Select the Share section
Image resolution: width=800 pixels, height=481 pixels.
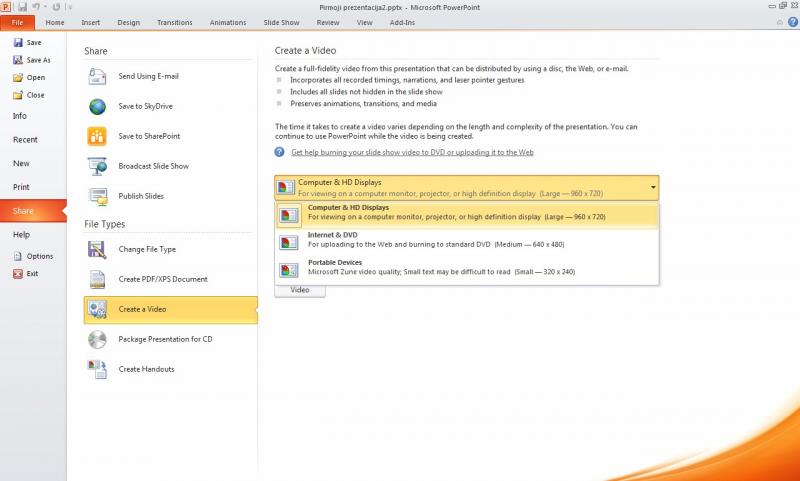click(x=33, y=211)
